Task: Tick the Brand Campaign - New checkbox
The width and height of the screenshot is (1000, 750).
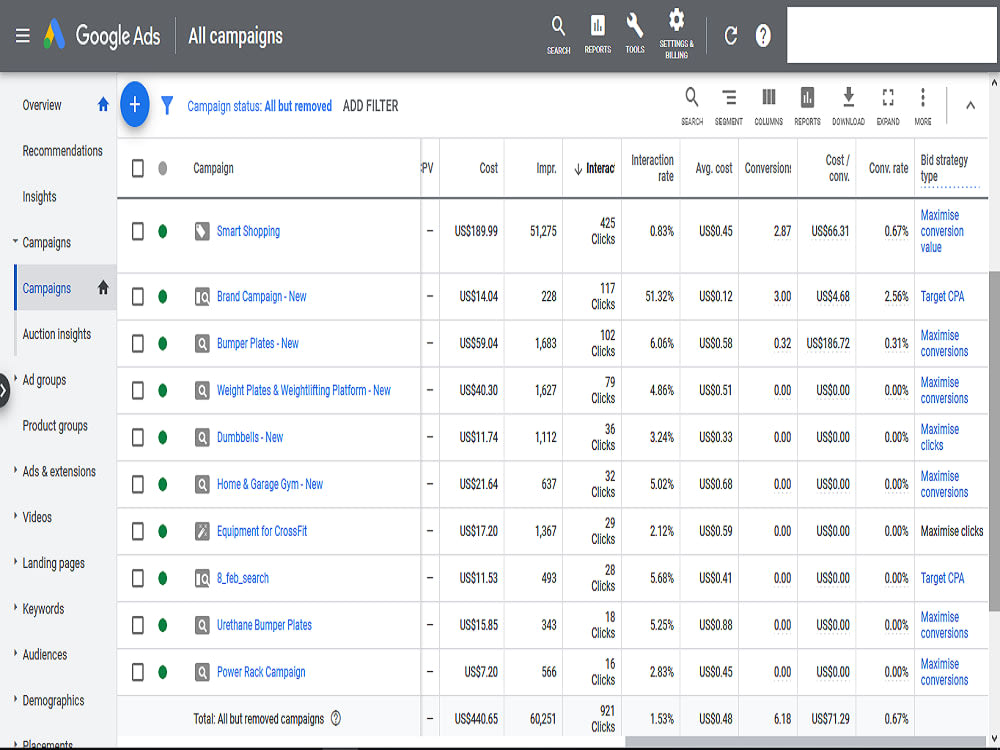Action: pyautogui.click(x=138, y=297)
